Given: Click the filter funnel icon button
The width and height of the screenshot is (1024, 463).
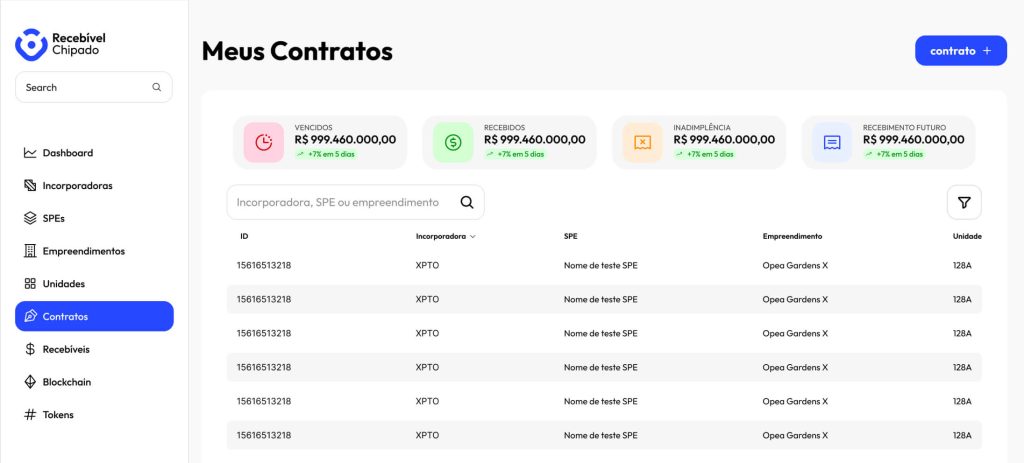Looking at the screenshot, I should [x=964, y=202].
